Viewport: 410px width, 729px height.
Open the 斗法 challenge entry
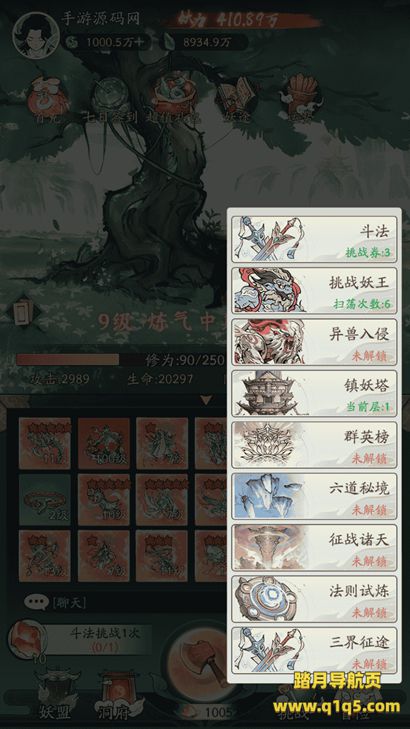coord(314,238)
